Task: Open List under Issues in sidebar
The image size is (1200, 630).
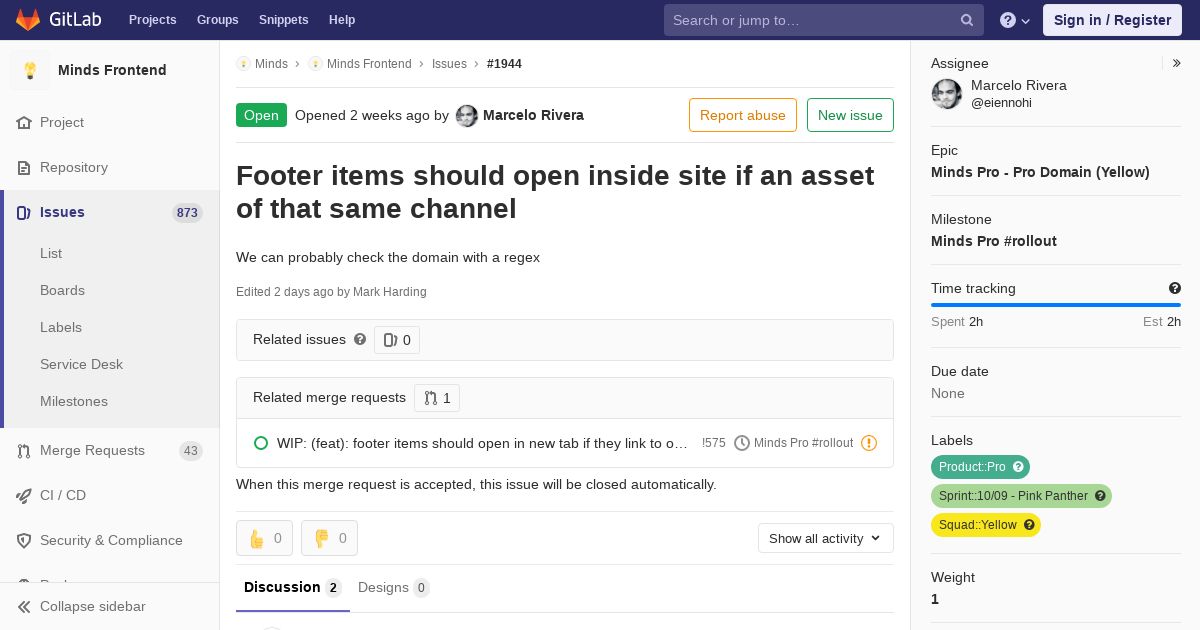Action: (x=51, y=254)
